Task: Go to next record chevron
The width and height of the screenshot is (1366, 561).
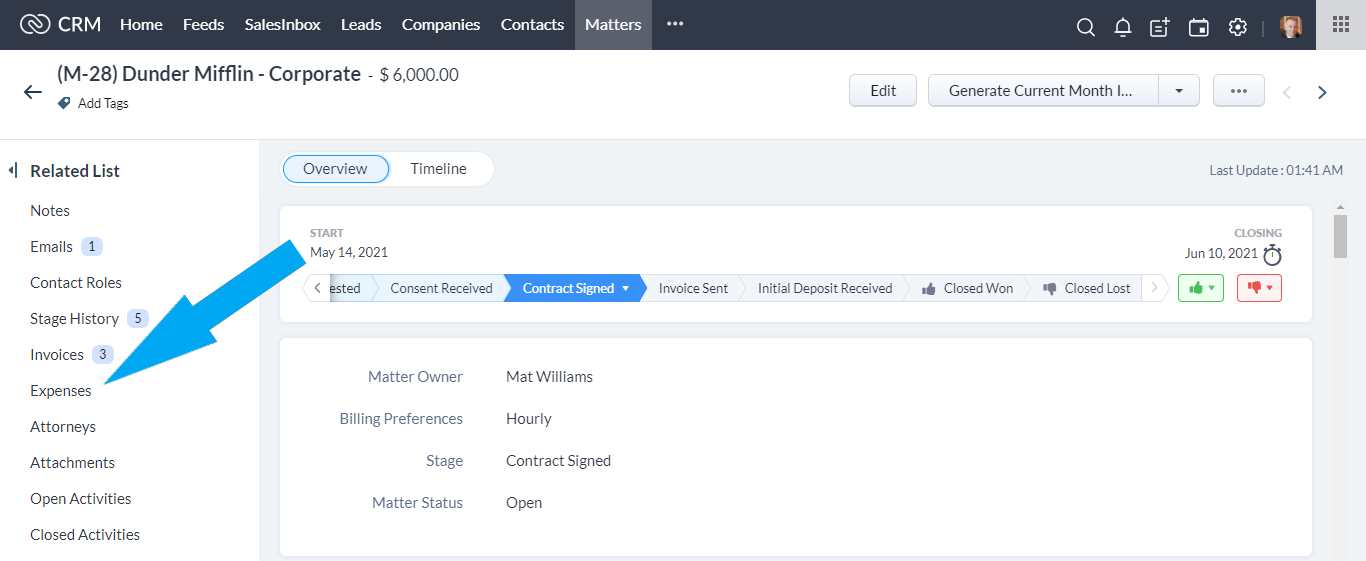Action: point(1322,92)
